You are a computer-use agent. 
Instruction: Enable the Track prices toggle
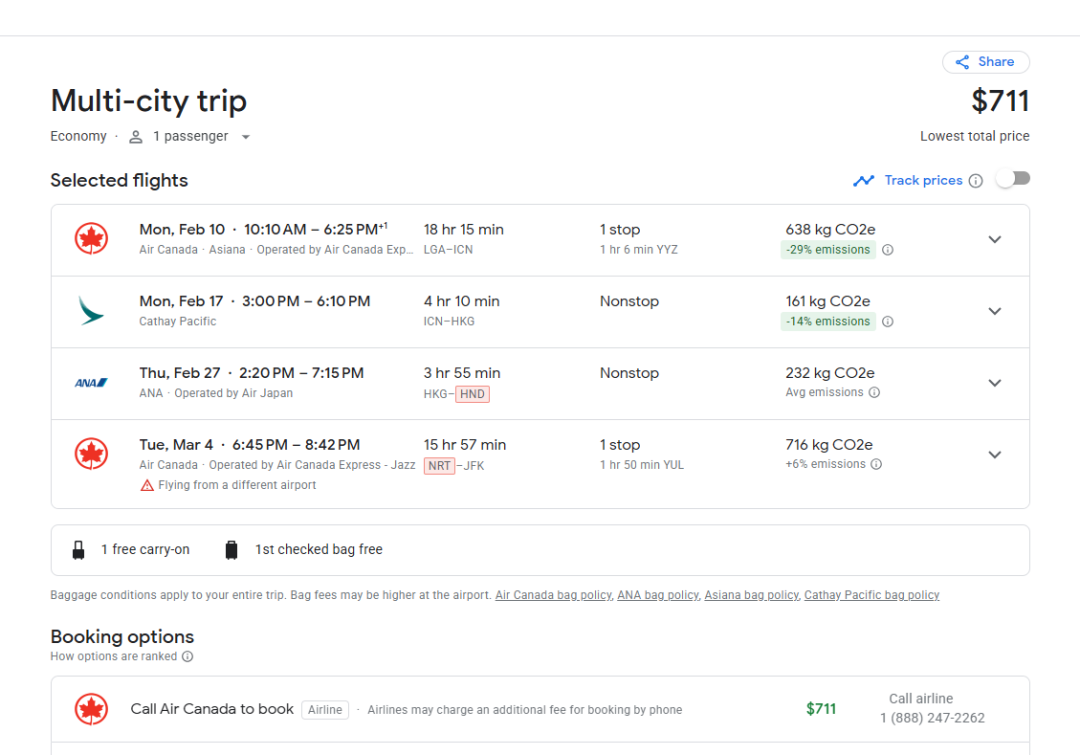(x=1013, y=179)
